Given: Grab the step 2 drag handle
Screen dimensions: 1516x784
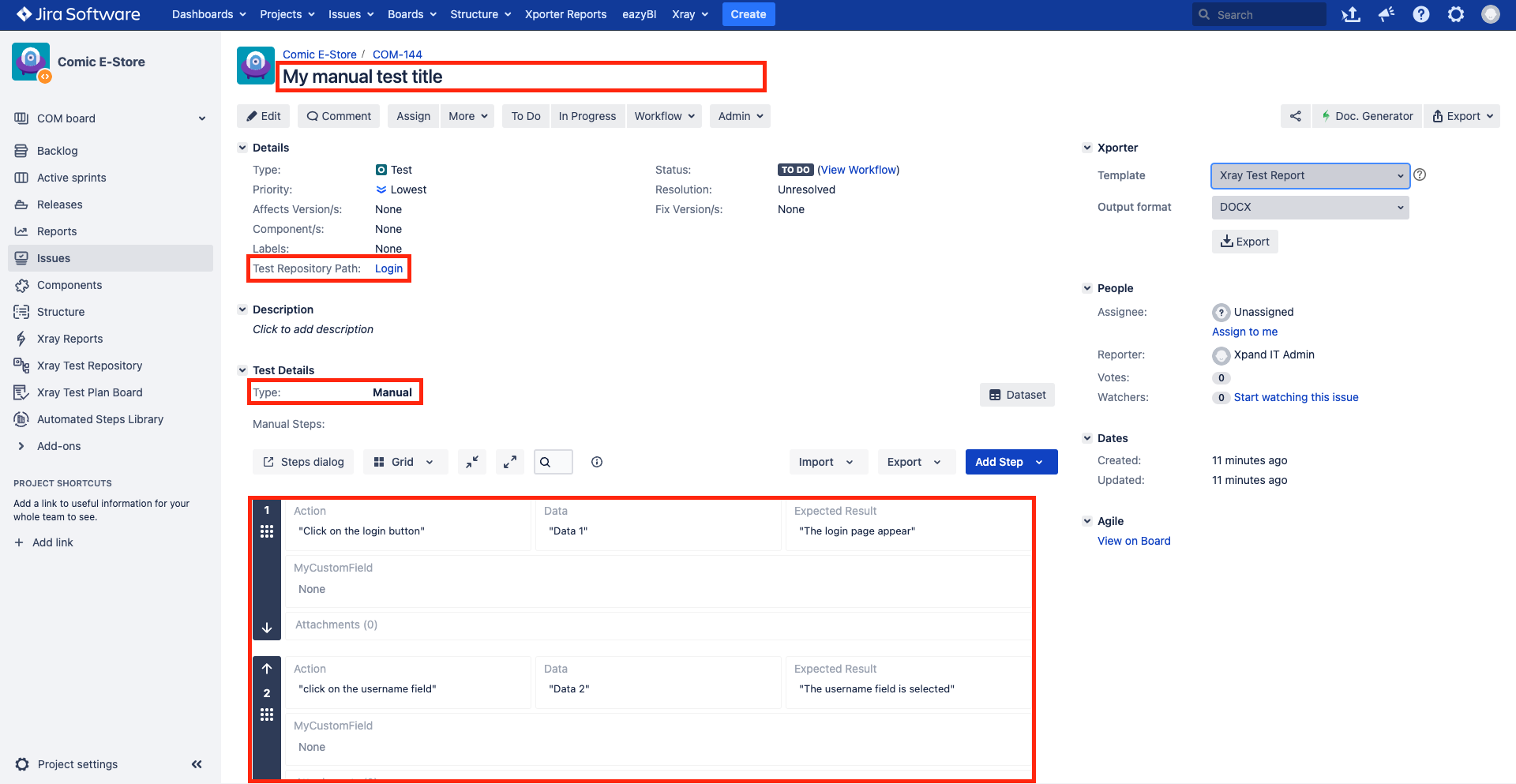Looking at the screenshot, I should point(267,715).
